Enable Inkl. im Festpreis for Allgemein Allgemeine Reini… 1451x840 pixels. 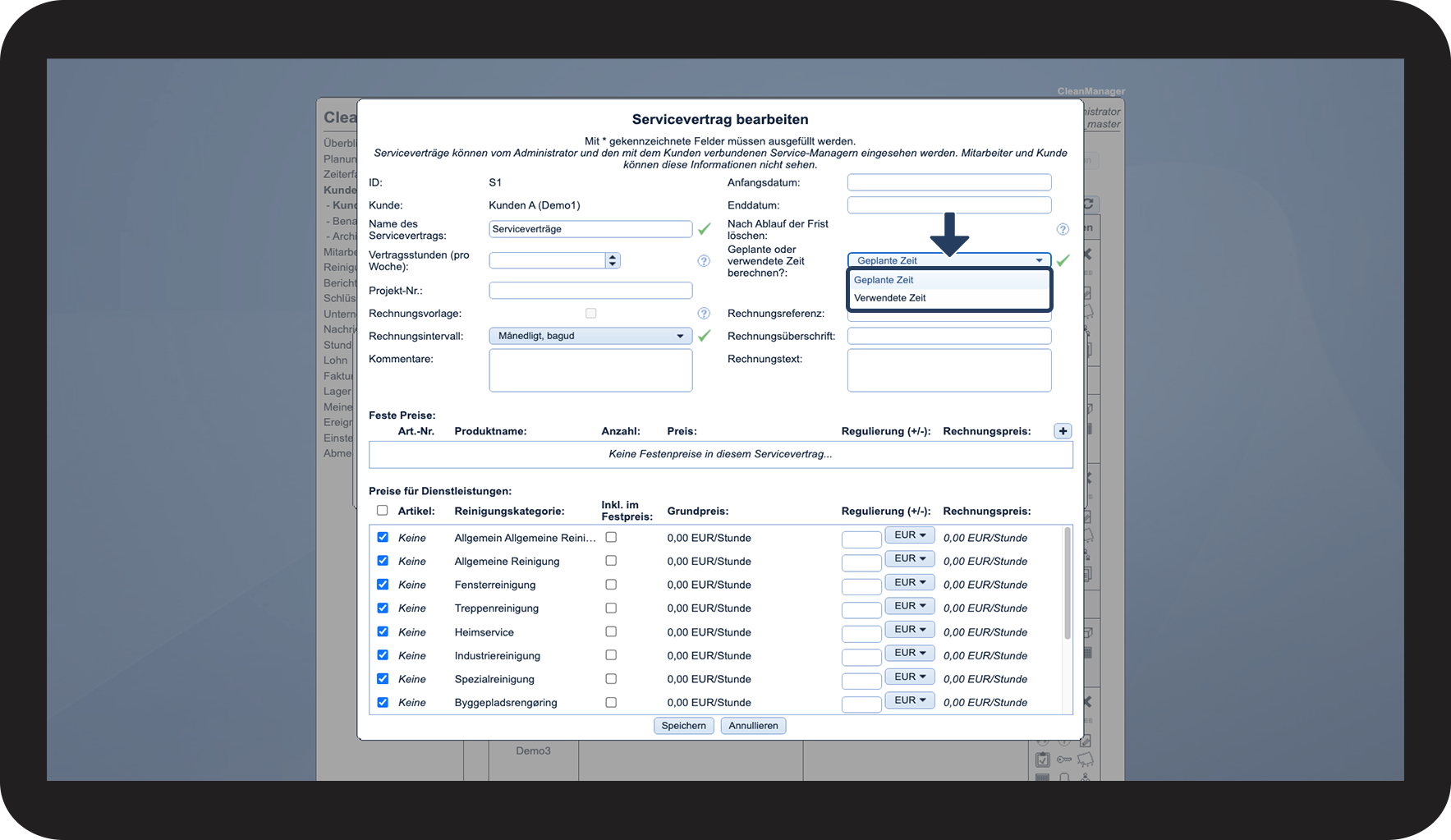[611, 537]
